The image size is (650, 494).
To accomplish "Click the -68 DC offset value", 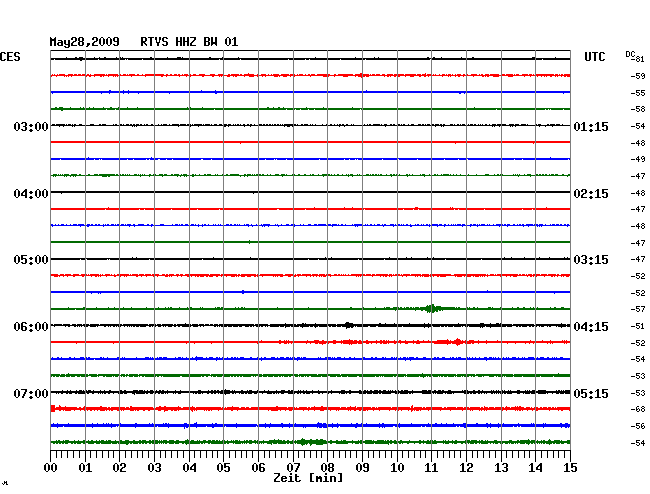I will (637, 409).
